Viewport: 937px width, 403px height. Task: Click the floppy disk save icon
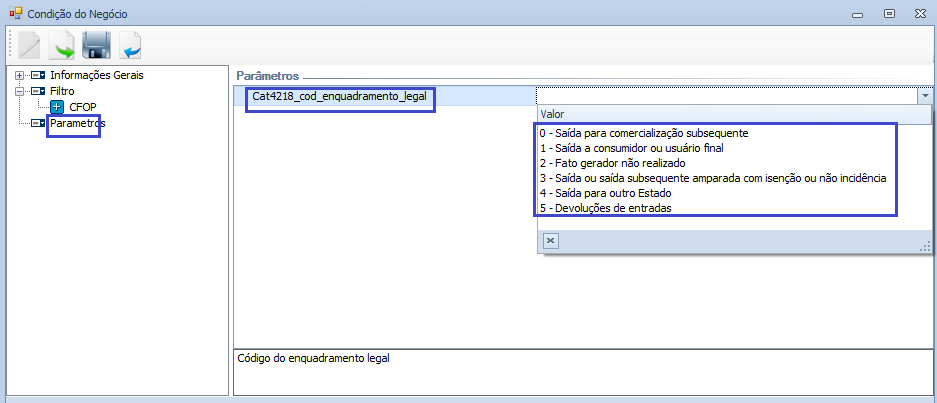pos(96,45)
